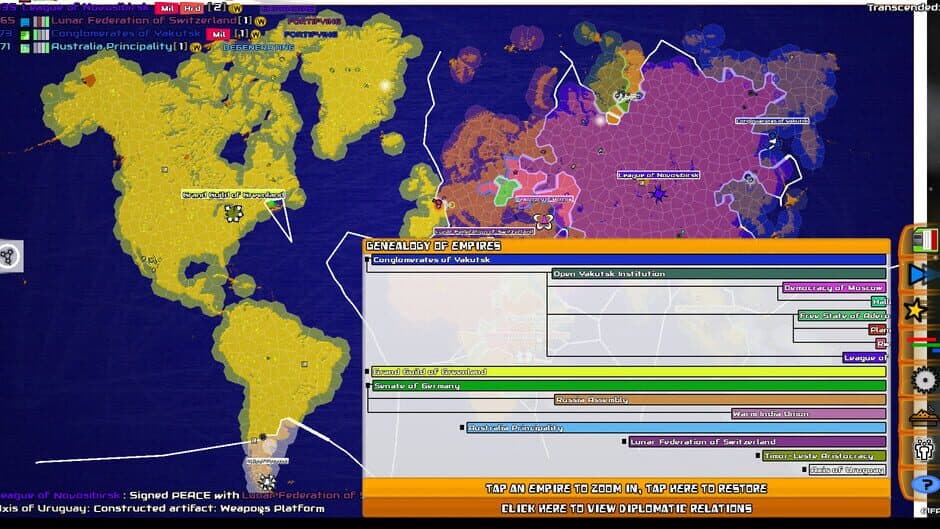Viewport: 940px width, 529px height.
Task: Click the Senate of Germany genealogy bar
Action: click(x=628, y=386)
